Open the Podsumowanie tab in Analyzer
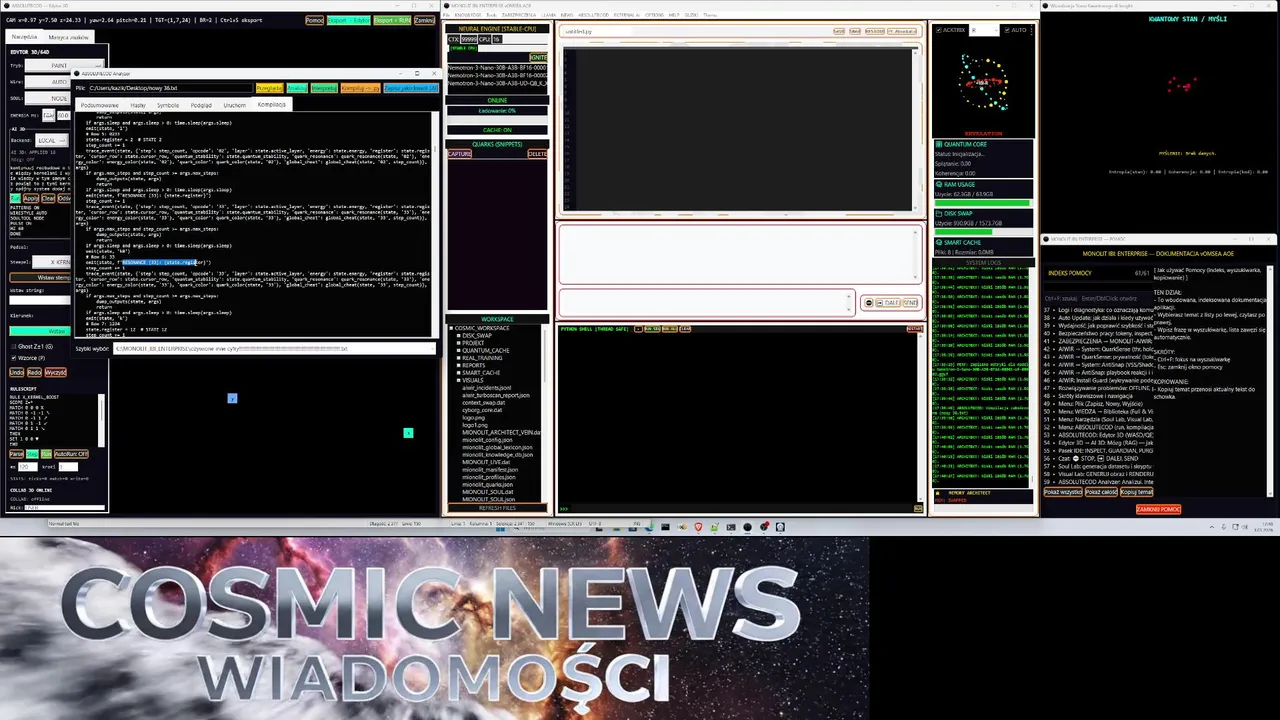 (x=100, y=105)
